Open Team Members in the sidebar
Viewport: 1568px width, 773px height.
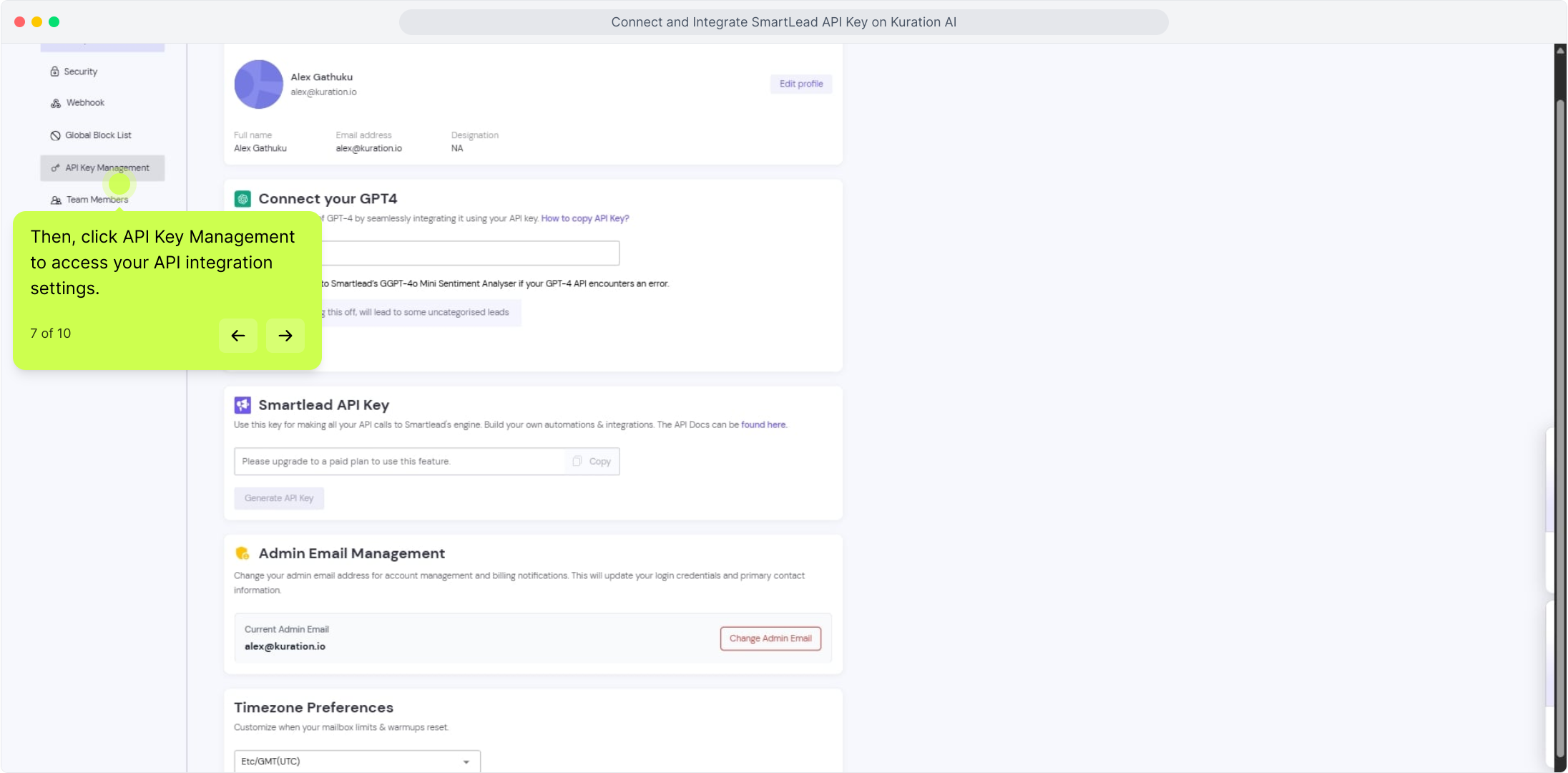89,200
